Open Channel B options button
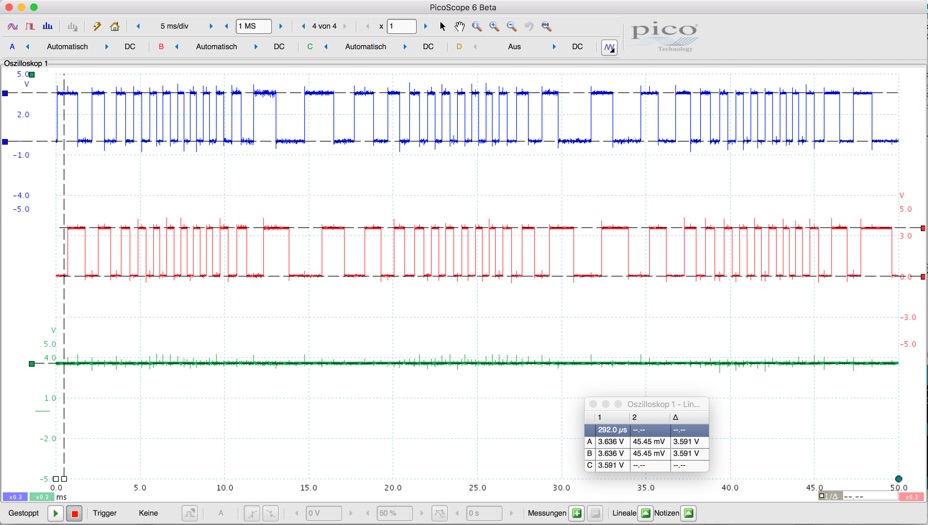928x525 pixels. point(161,47)
